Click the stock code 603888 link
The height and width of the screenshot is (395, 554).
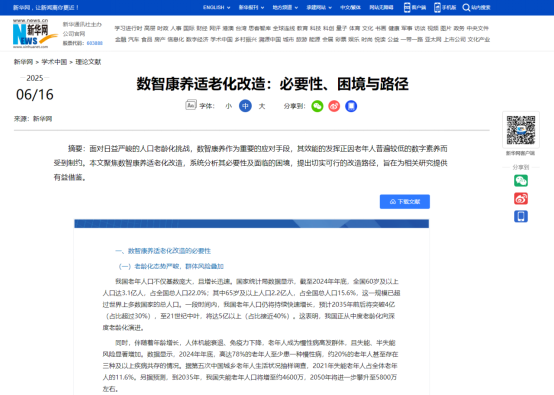pyautogui.click(x=95, y=43)
